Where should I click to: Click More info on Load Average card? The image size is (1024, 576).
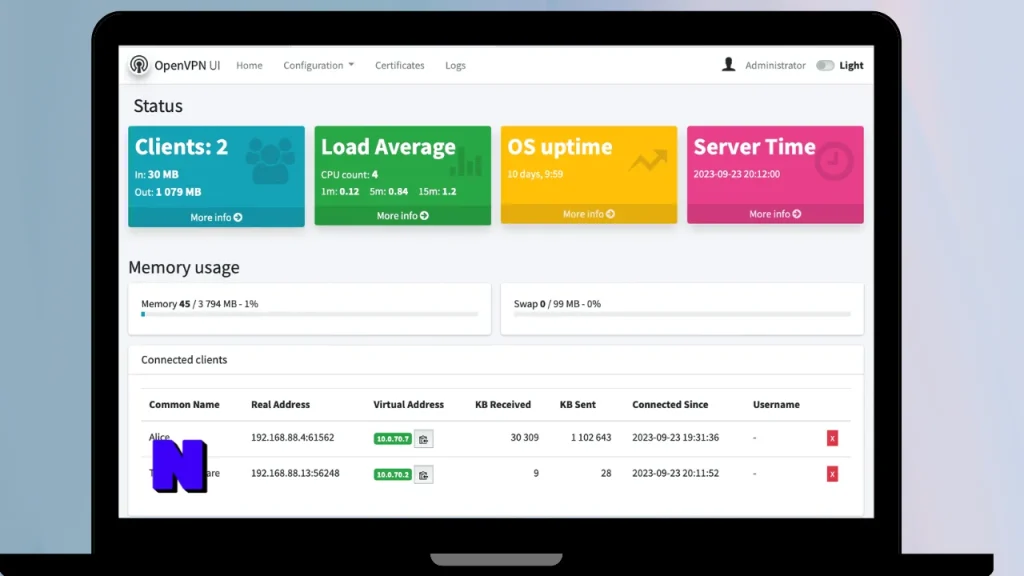402,216
